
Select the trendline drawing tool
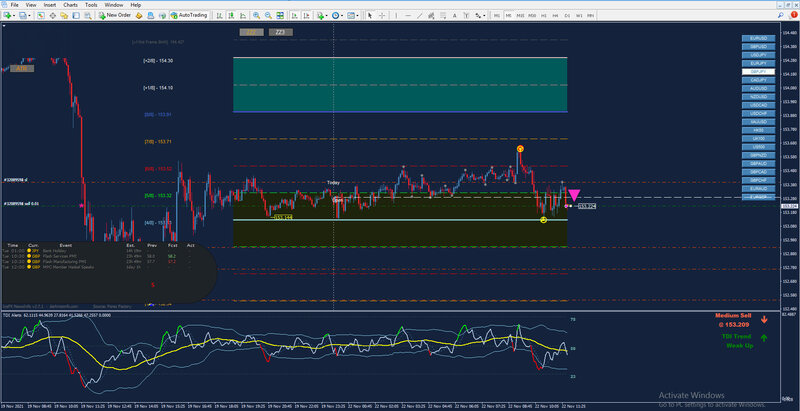pos(419,15)
